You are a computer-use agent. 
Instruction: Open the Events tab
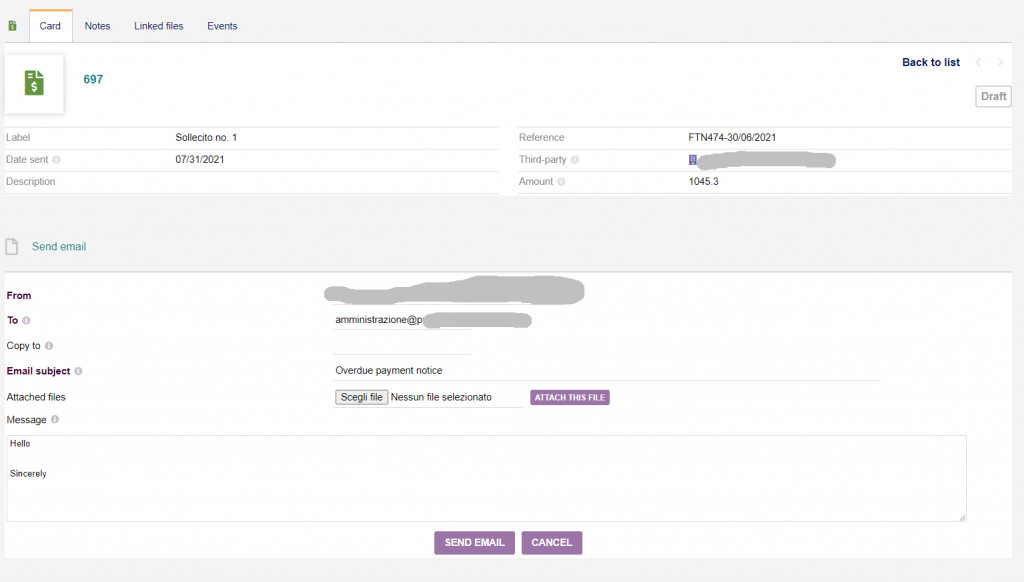(222, 26)
